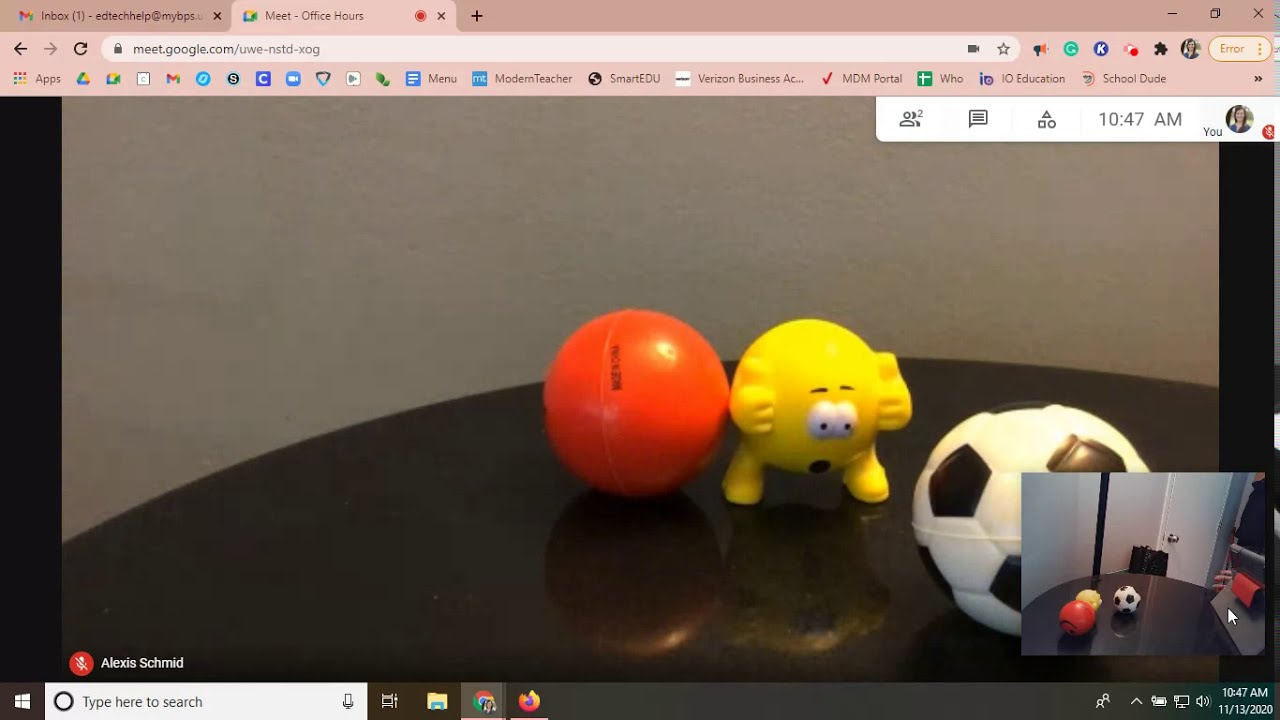1280x720 pixels.
Task: Open the Extensions puzzle menu
Action: click(1160, 49)
